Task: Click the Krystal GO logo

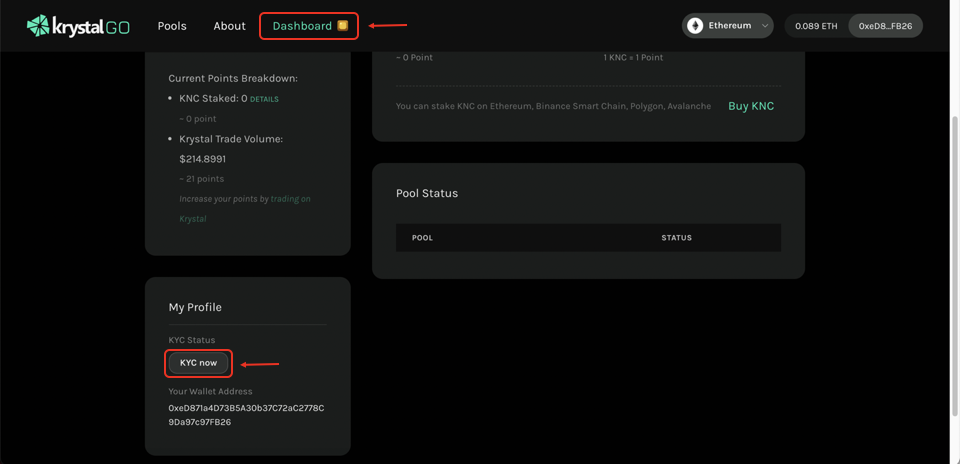Action: coord(78,26)
